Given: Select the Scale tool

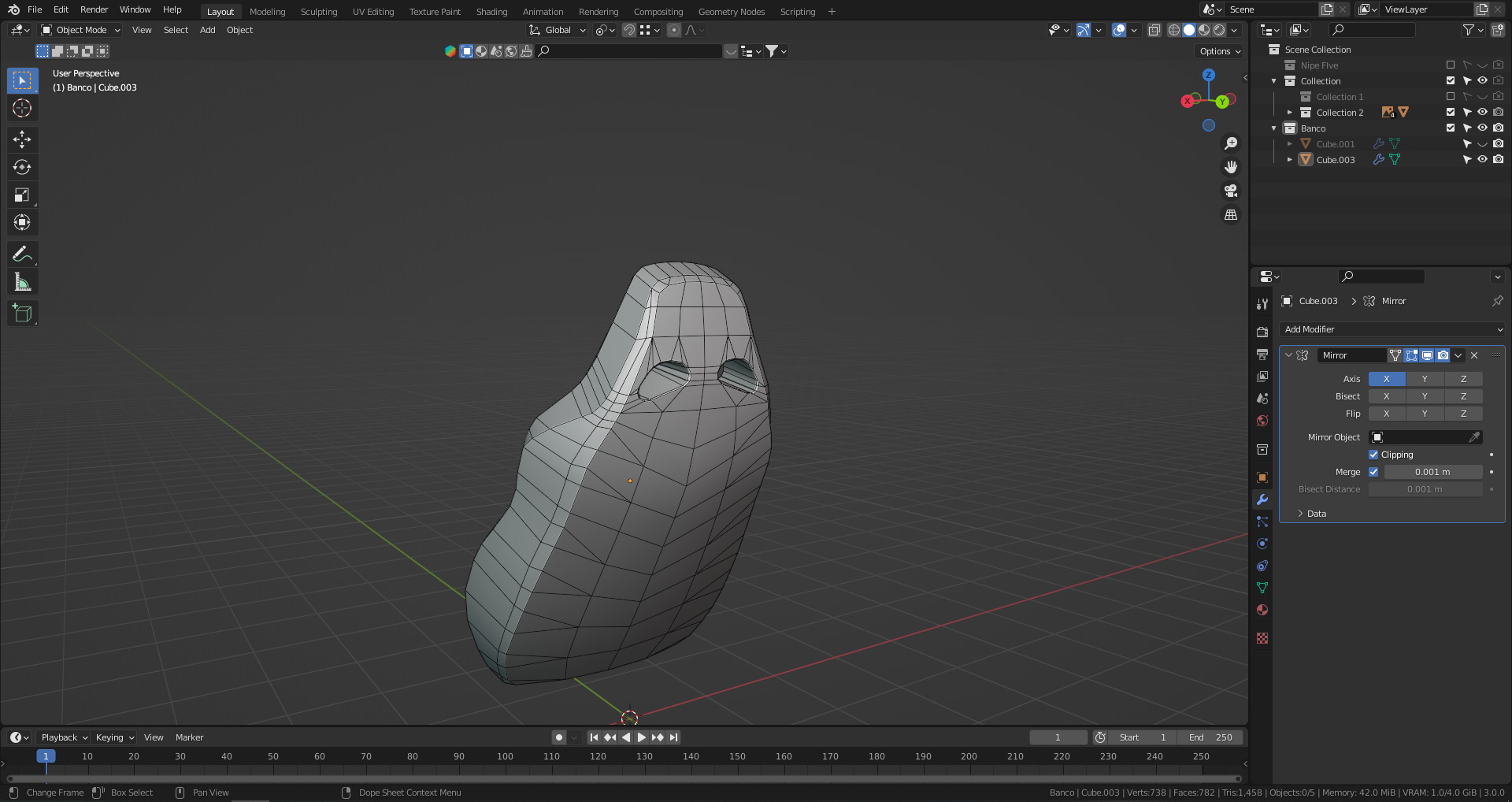Looking at the screenshot, I should (x=22, y=195).
